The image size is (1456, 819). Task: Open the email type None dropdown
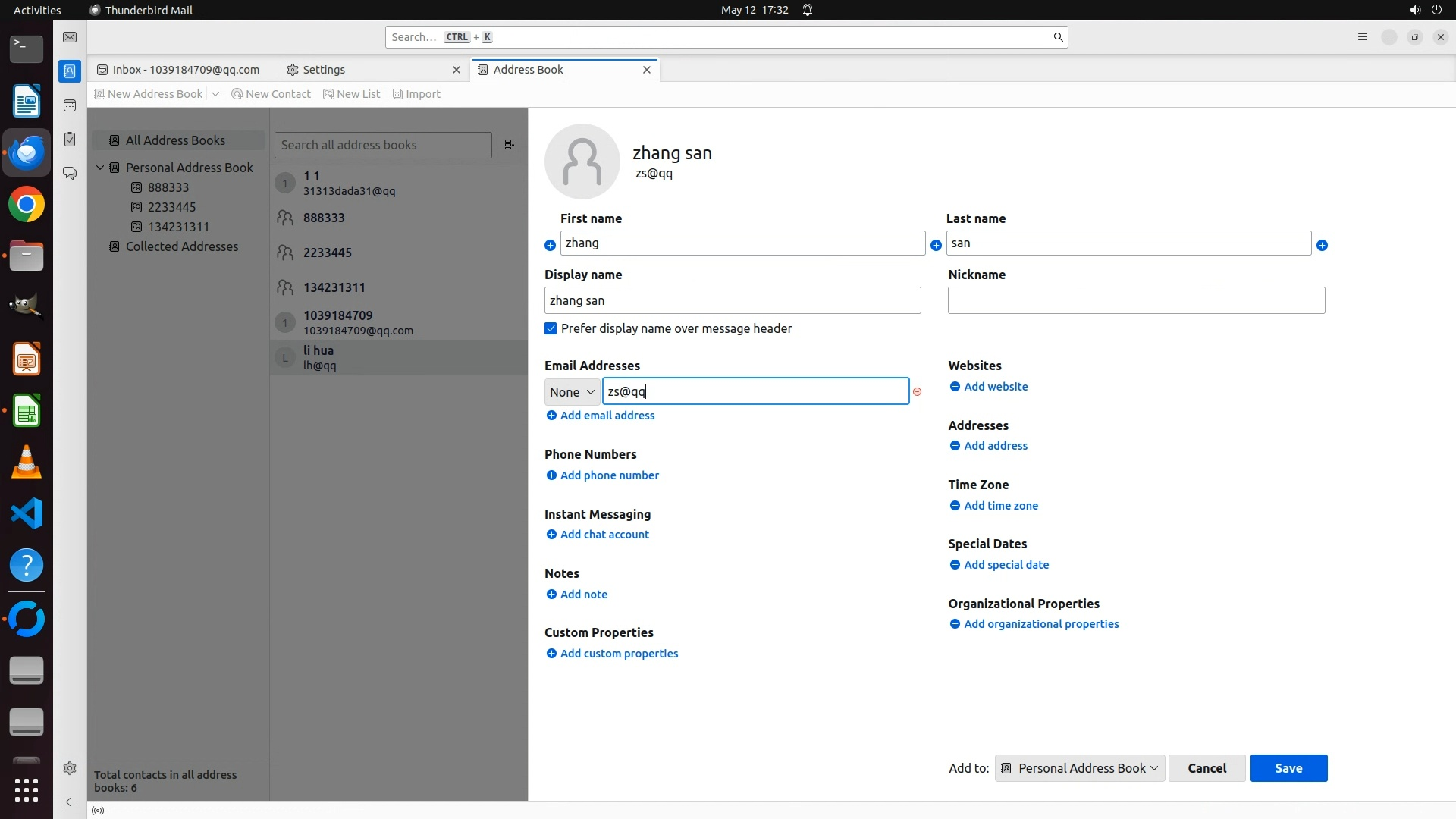(x=572, y=392)
